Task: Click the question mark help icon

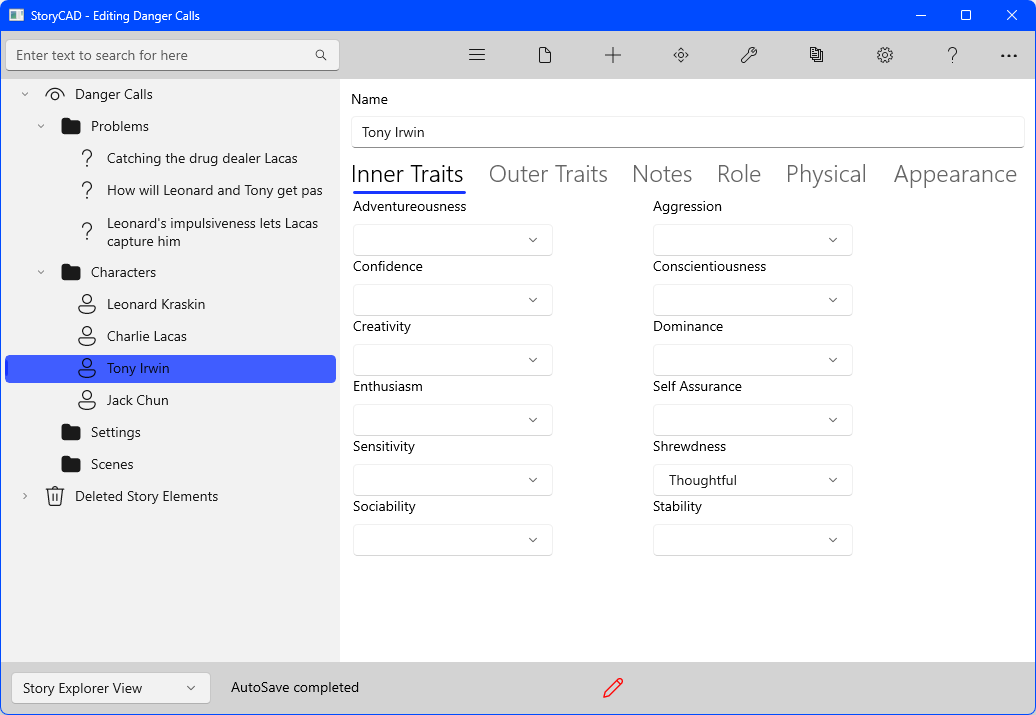Action: tap(953, 55)
